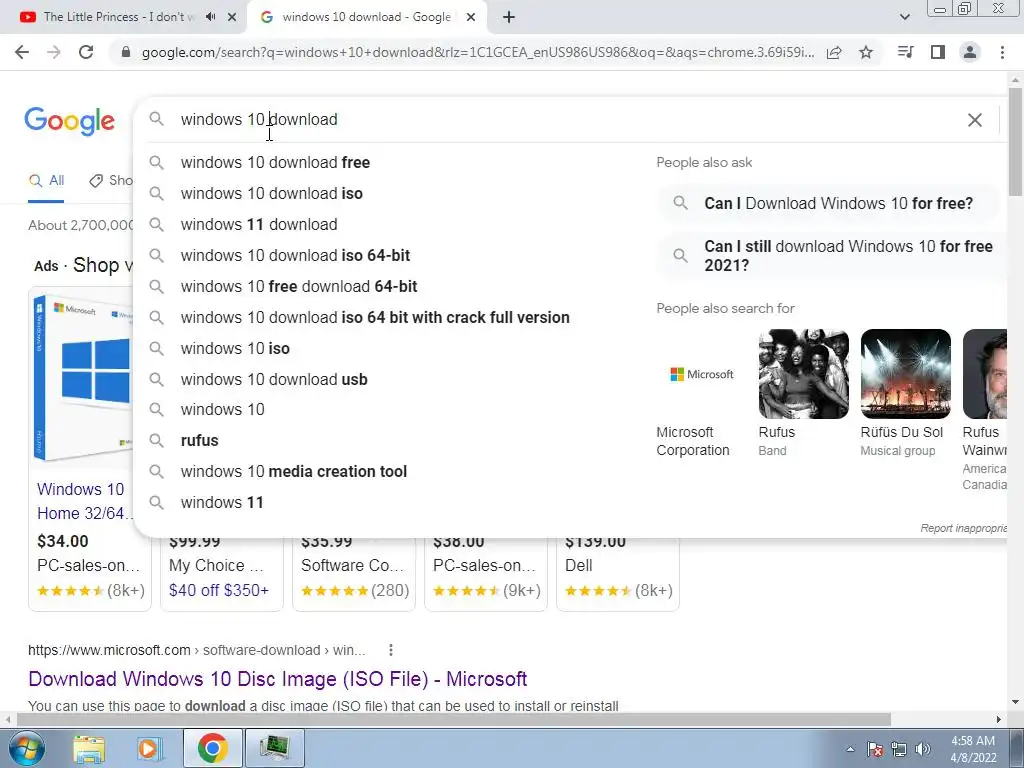Open the All search results tab
1024x768 pixels.
46,181
